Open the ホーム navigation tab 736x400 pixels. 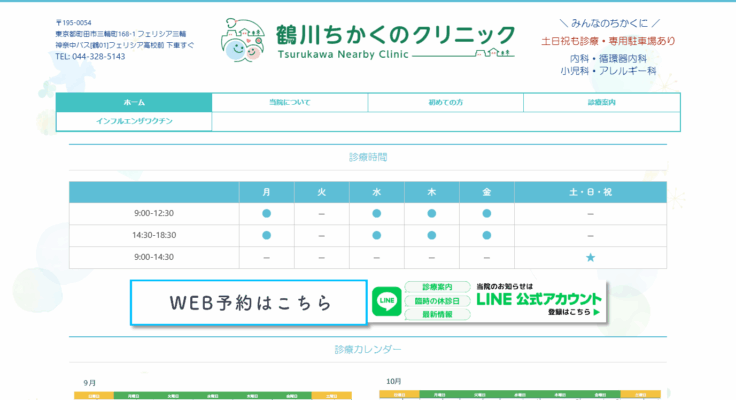(134, 102)
